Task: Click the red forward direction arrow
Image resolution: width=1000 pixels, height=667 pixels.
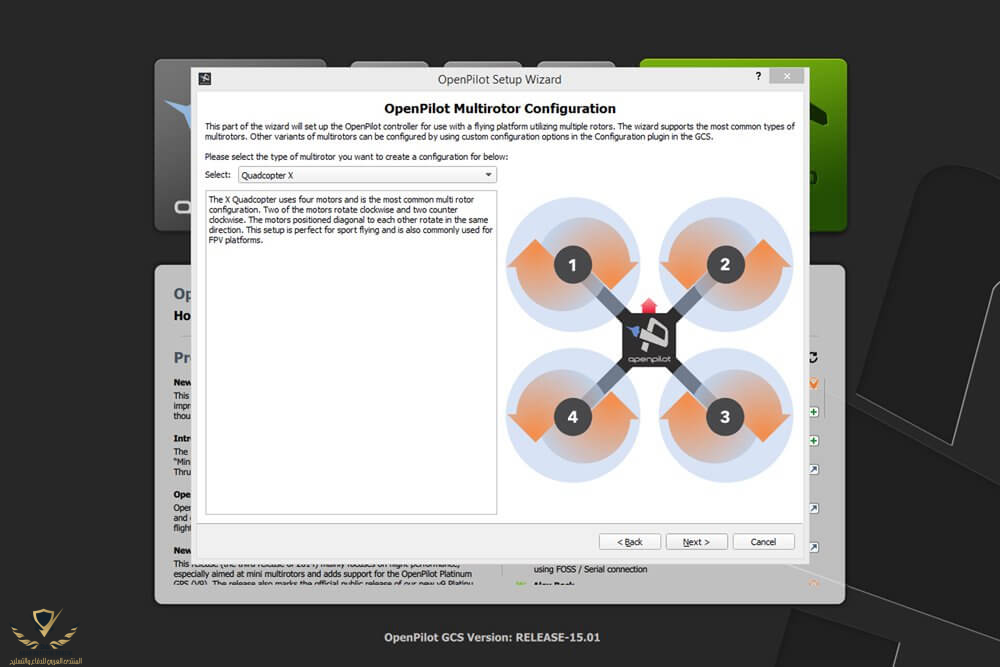Action: tap(648, 304)
